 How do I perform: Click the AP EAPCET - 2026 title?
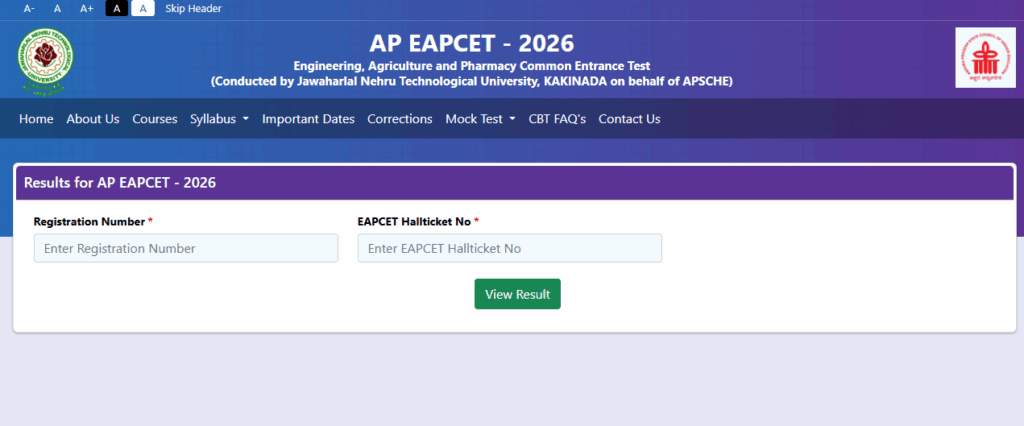[472, 43]
